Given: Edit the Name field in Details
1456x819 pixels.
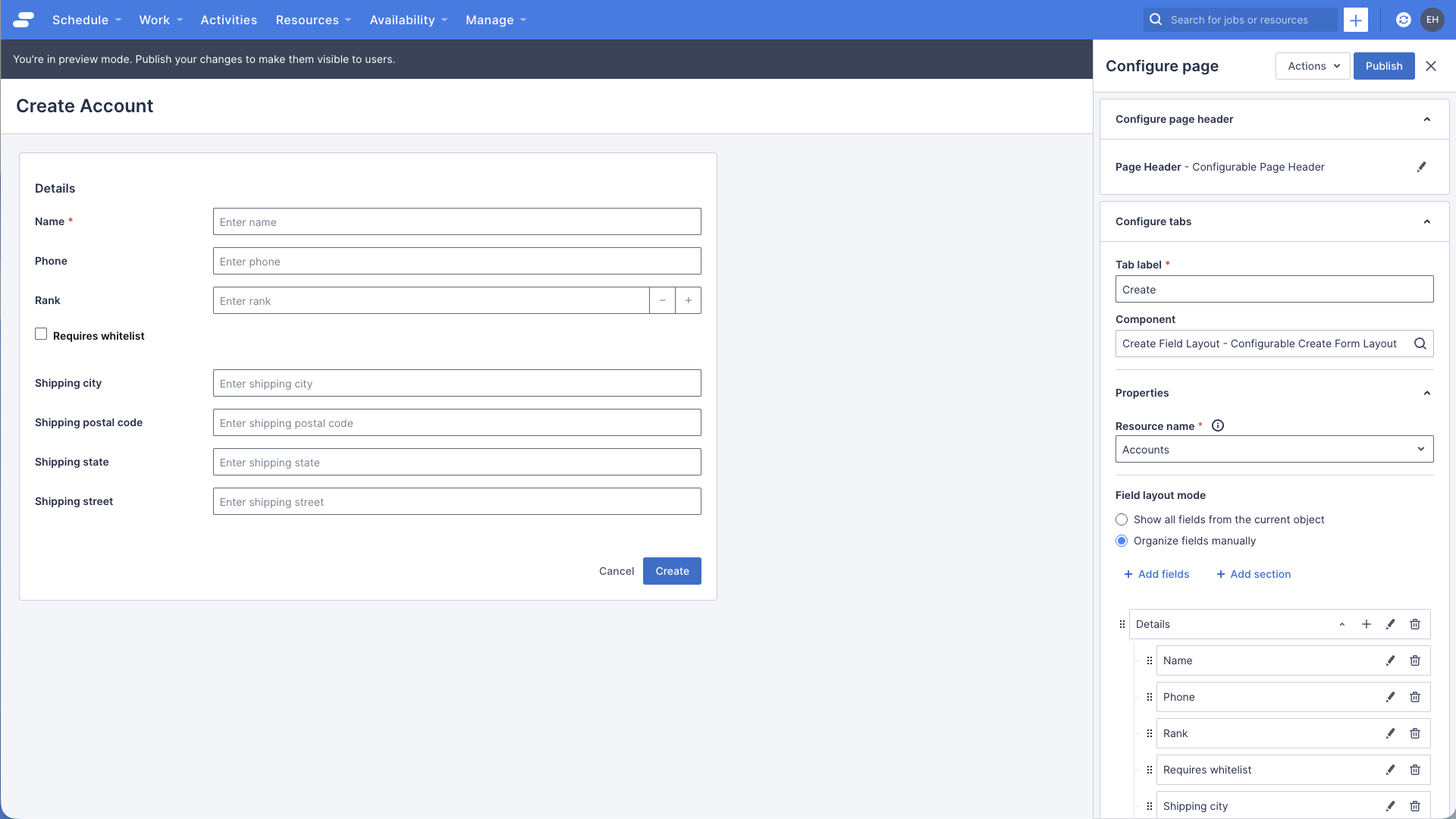Looking at the screenshot, I should 1390,661.
